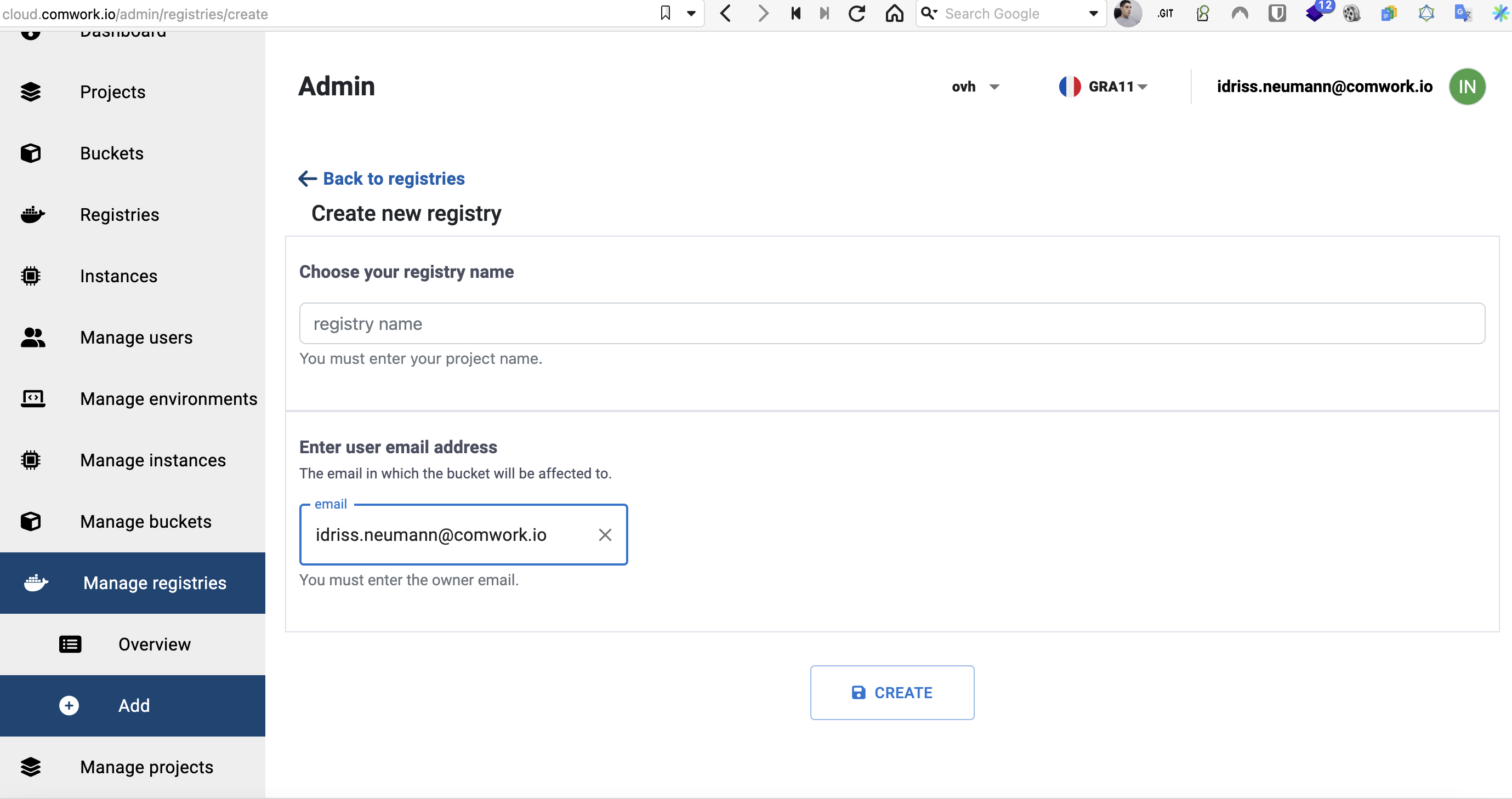Click the Google Translate extension icon
The width and height of the screenshot is (1512, 799).
[x=1463, y=13]
